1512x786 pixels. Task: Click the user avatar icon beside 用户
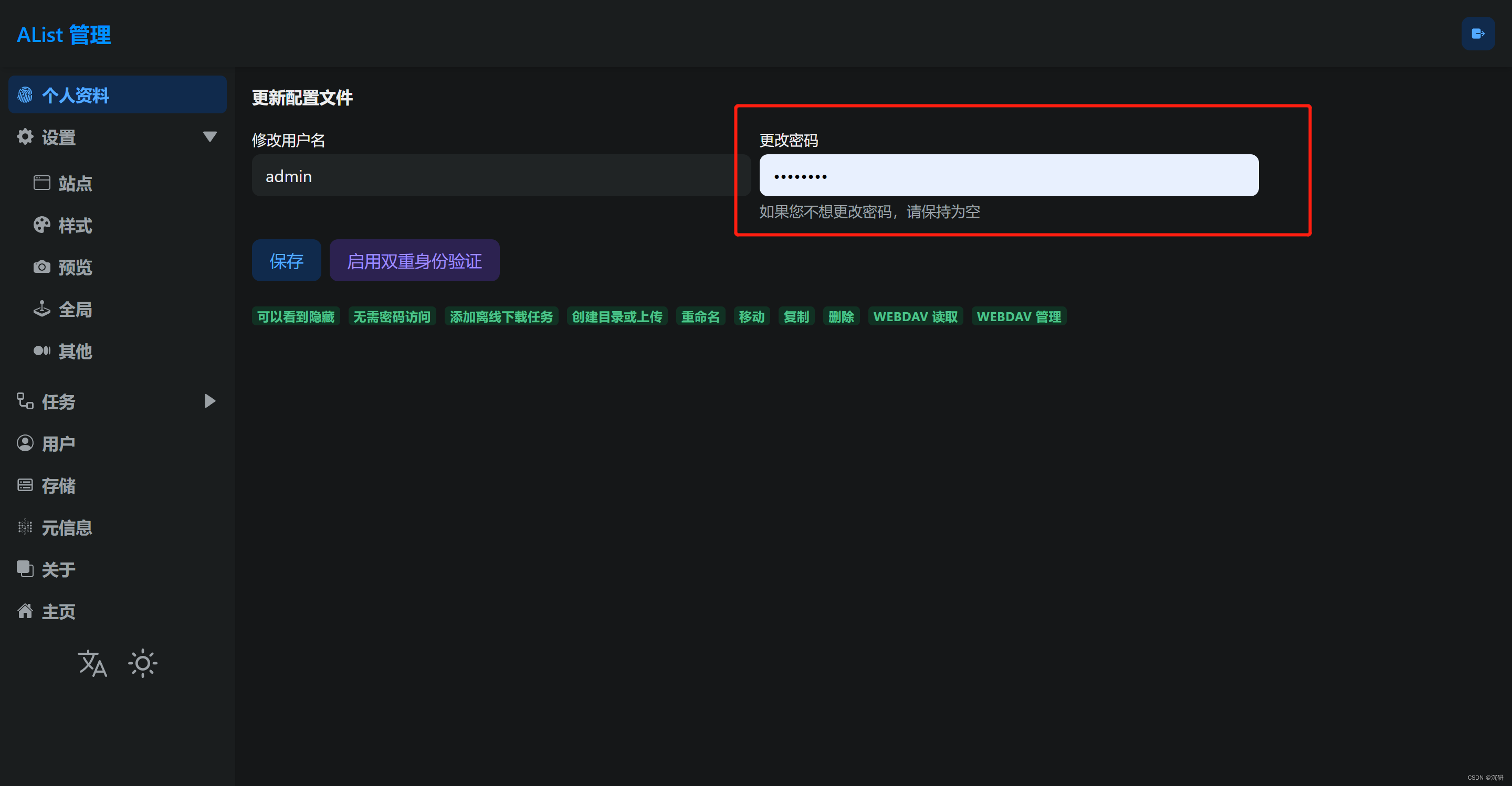25,443
